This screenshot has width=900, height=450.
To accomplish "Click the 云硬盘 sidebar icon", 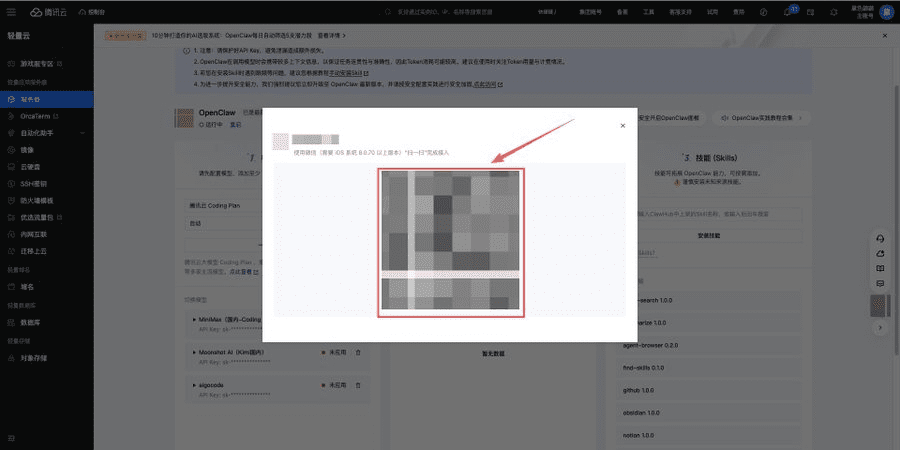I will point(11,166).
